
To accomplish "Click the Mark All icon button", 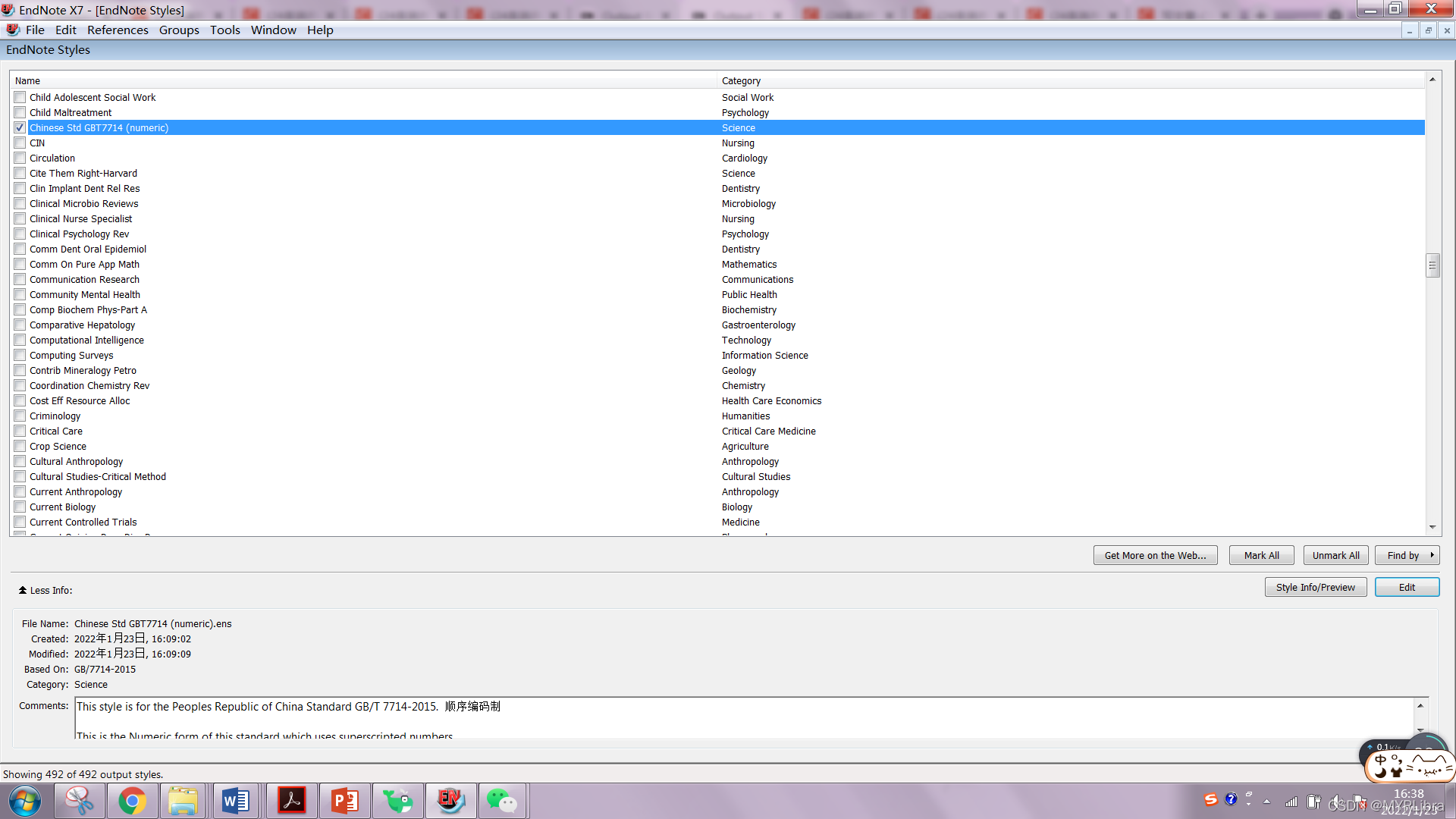I will [1261, 555].
